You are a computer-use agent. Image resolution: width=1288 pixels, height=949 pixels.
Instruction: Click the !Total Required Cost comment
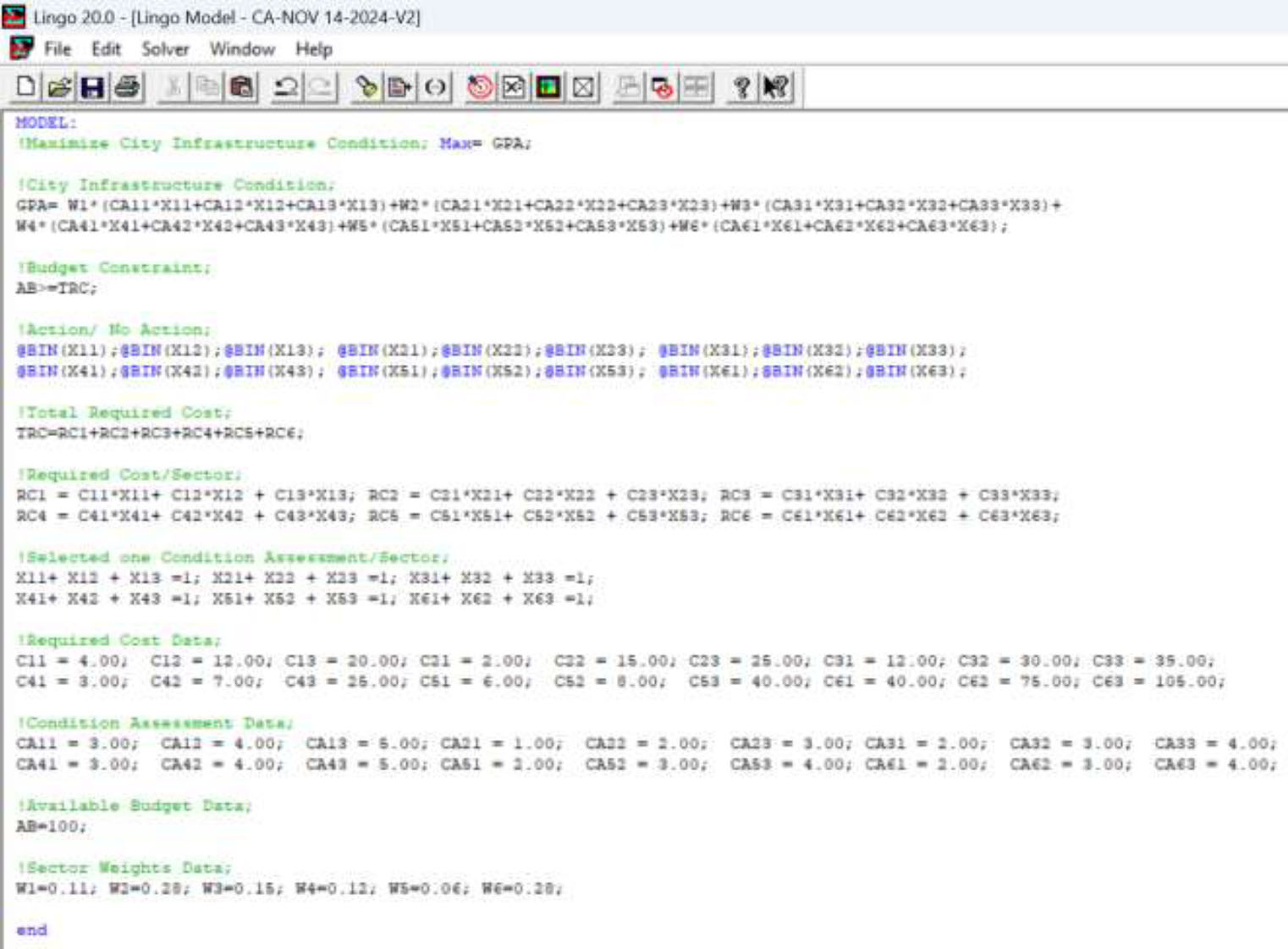[124, 412]
